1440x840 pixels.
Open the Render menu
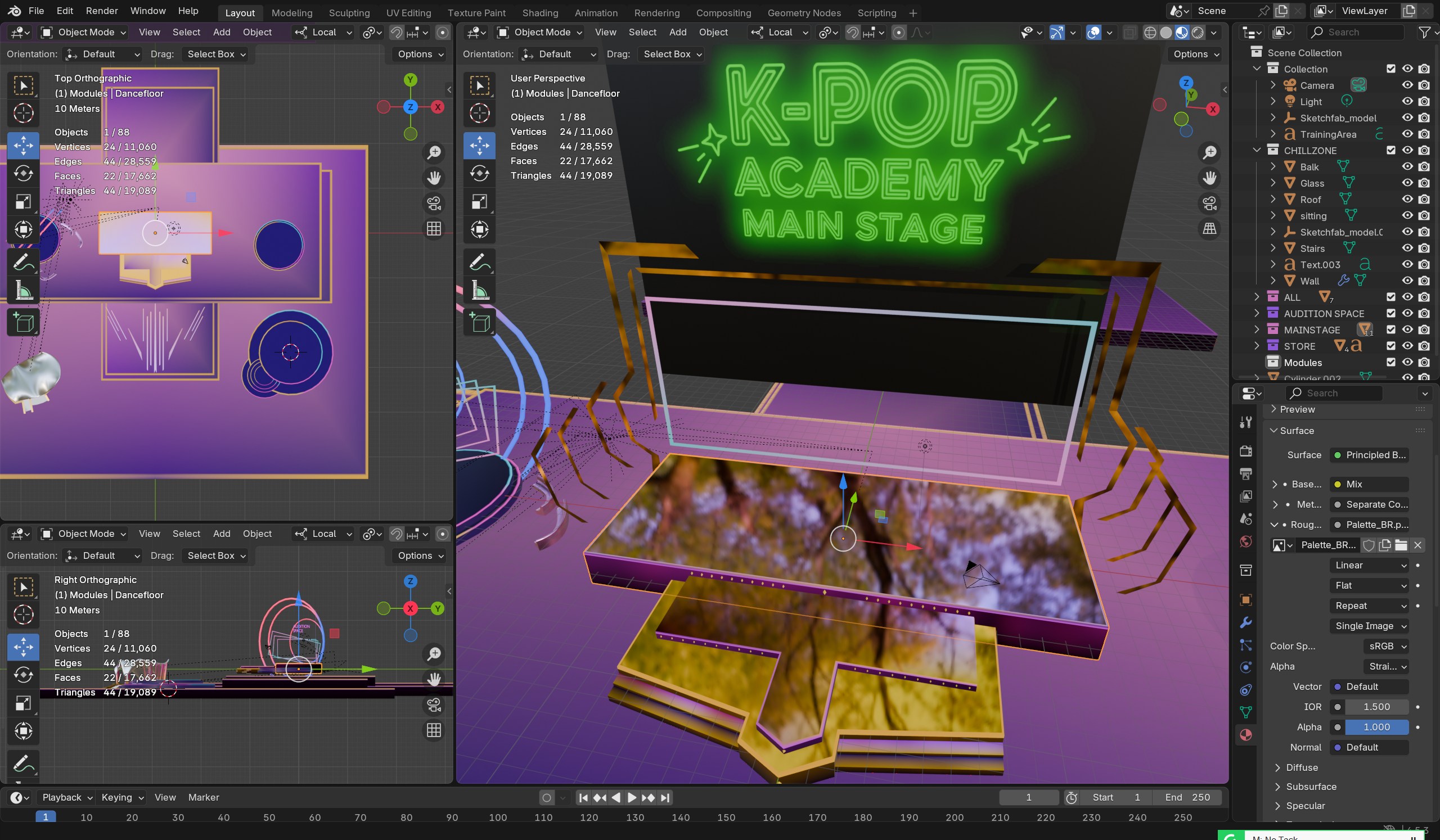(102, 11)
